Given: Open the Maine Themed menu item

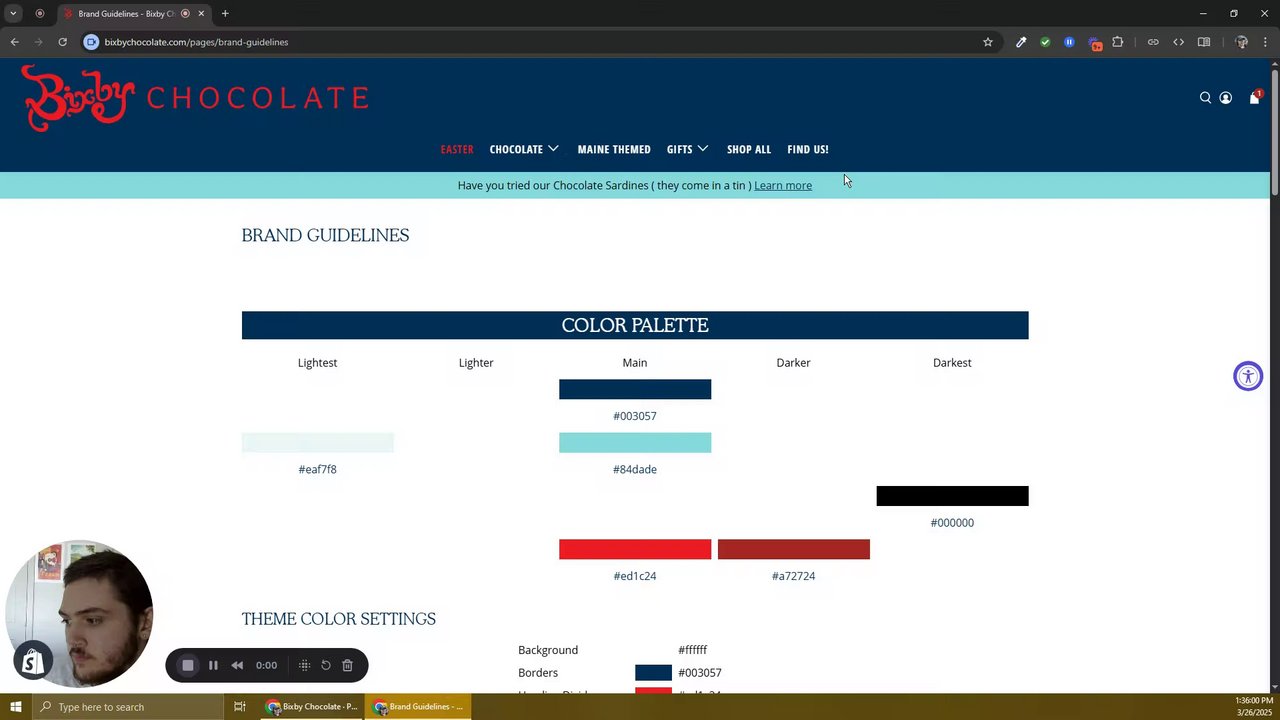Looking at the screenshot, I should tap(614, 149).
